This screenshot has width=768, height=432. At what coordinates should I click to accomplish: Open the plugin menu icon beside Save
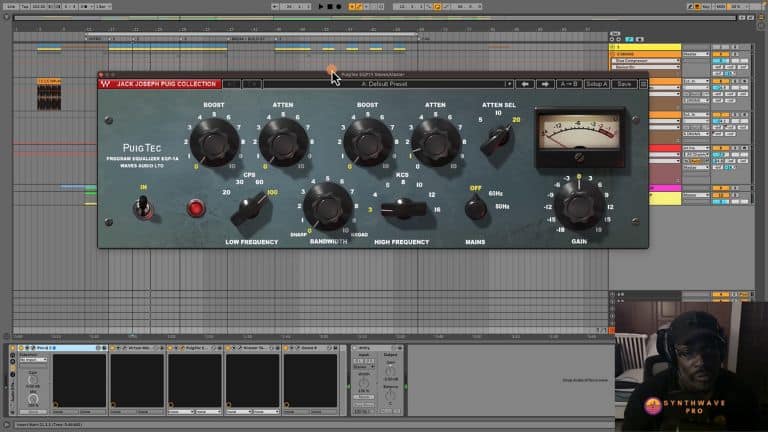[644, 84]
